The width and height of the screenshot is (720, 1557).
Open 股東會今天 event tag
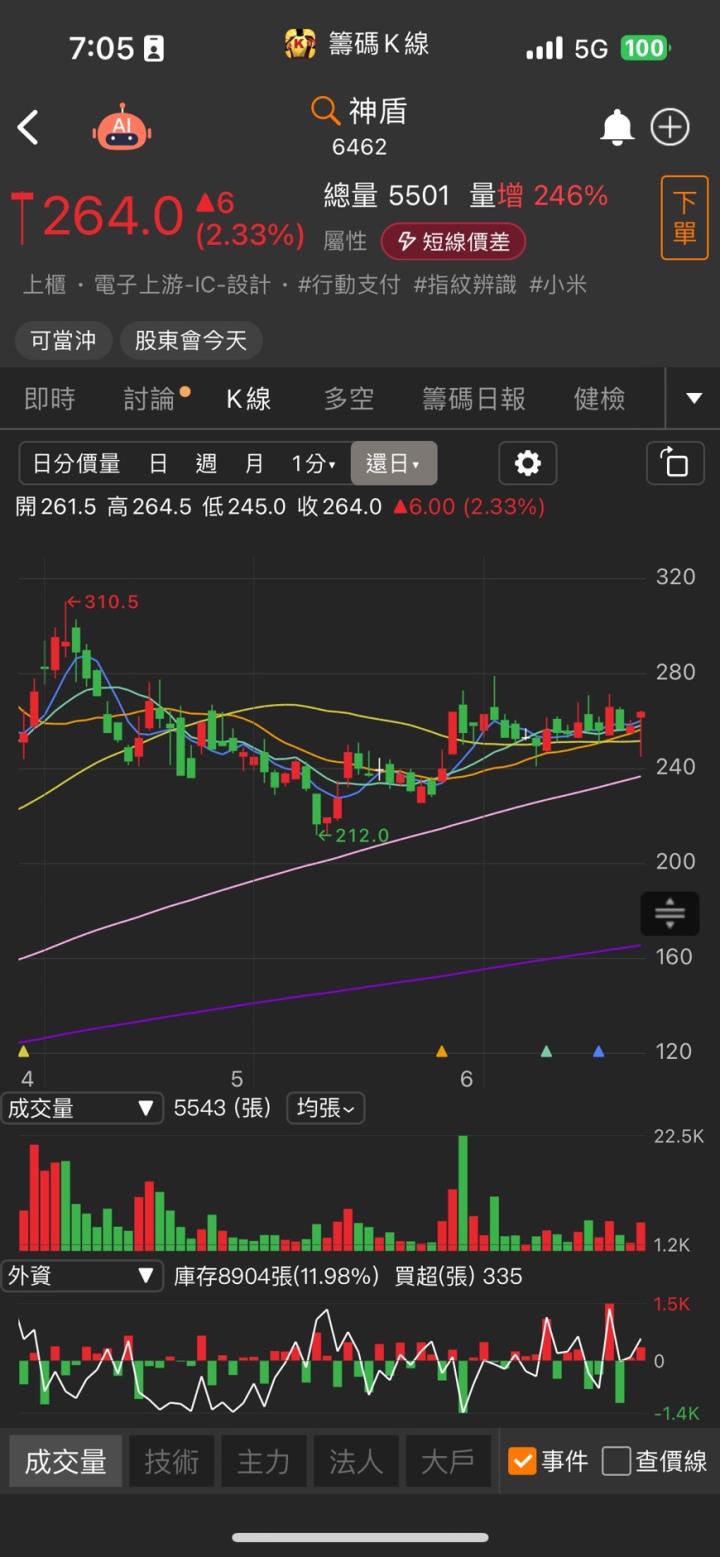point(191,341)
